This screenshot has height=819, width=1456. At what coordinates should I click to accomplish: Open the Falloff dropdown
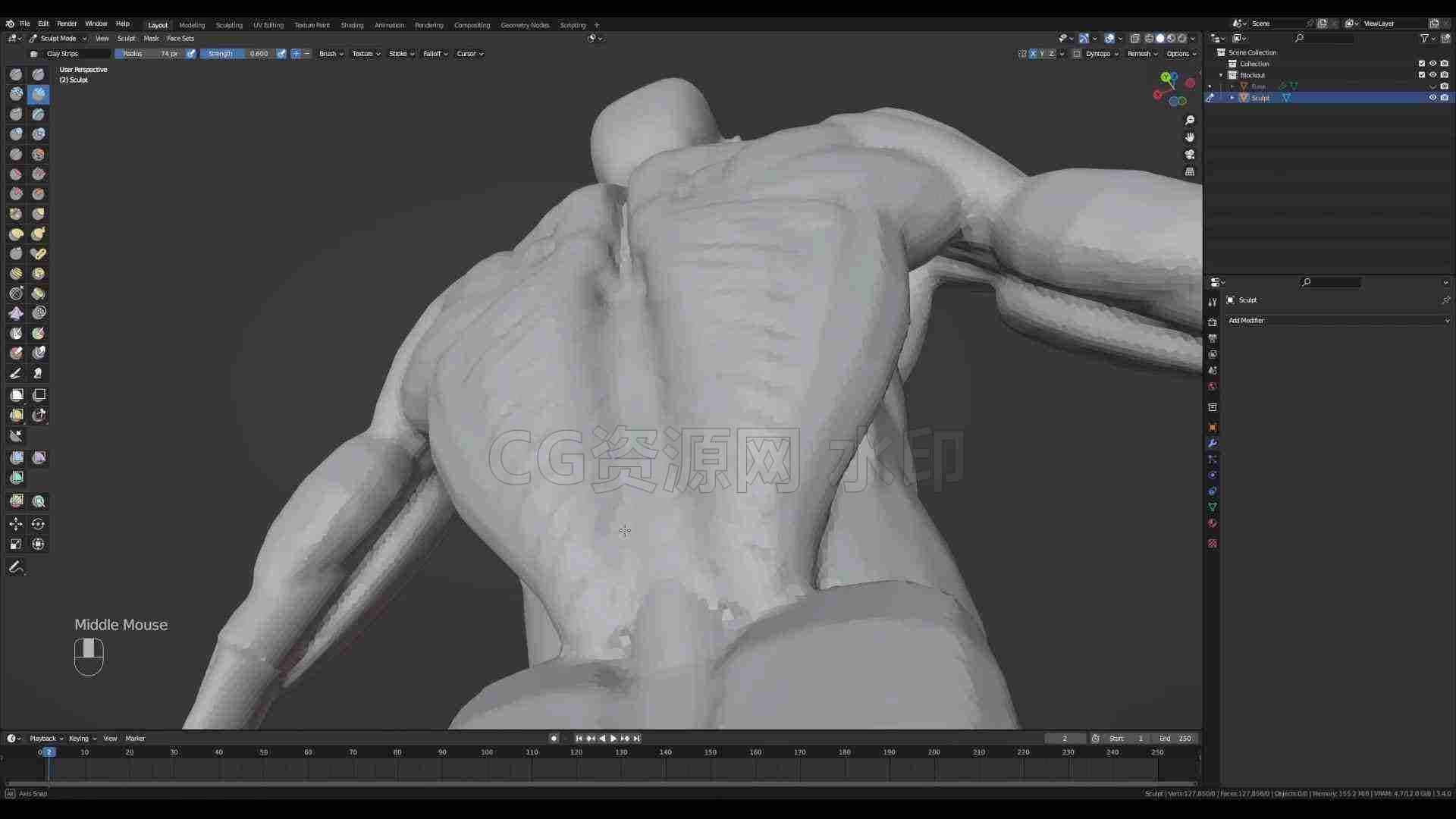click(x=435, y=54)
